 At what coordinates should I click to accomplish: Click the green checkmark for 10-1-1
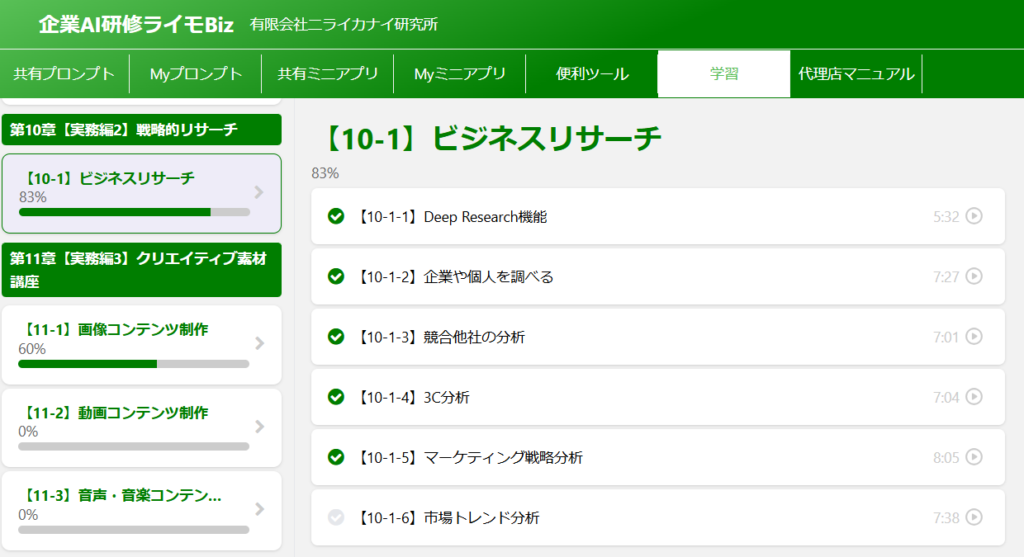(x=336, y=216)
